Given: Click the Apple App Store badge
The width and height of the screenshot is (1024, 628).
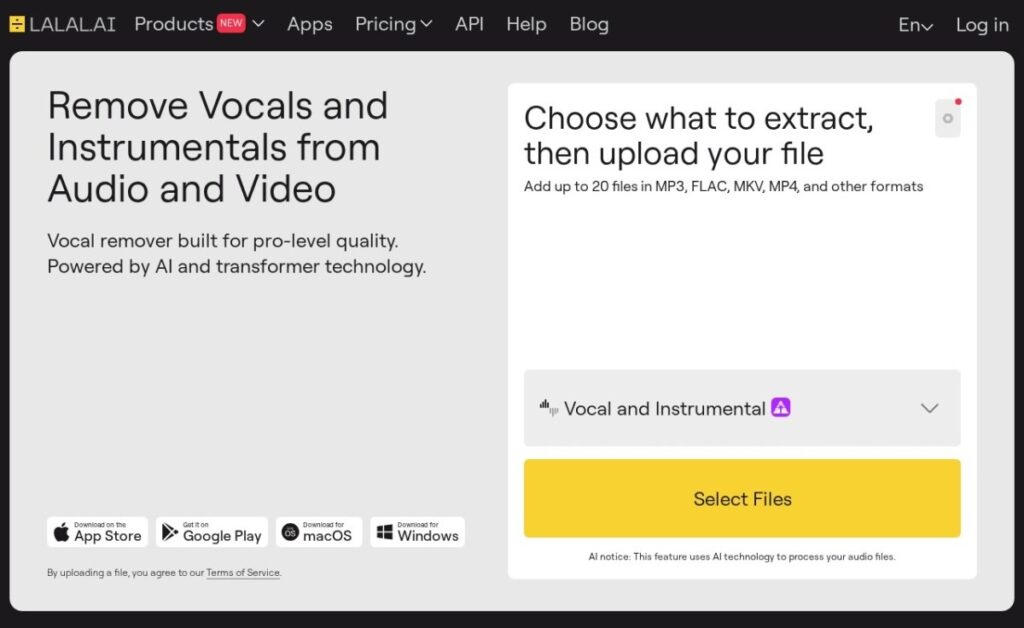Looking at the screenshot, I should (x=97, y=532).
